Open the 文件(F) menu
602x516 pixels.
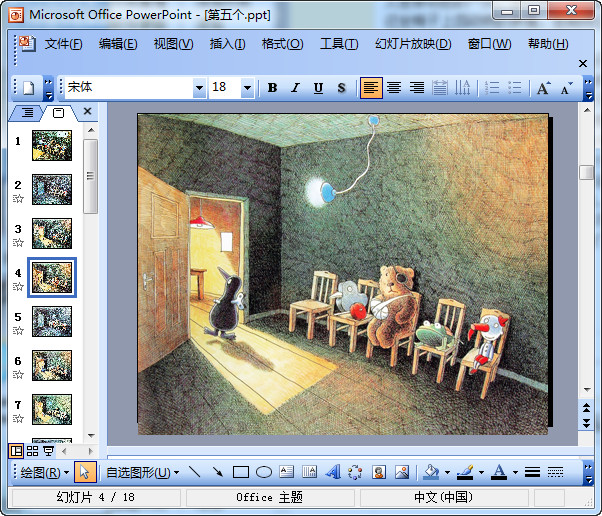(63, 44)
